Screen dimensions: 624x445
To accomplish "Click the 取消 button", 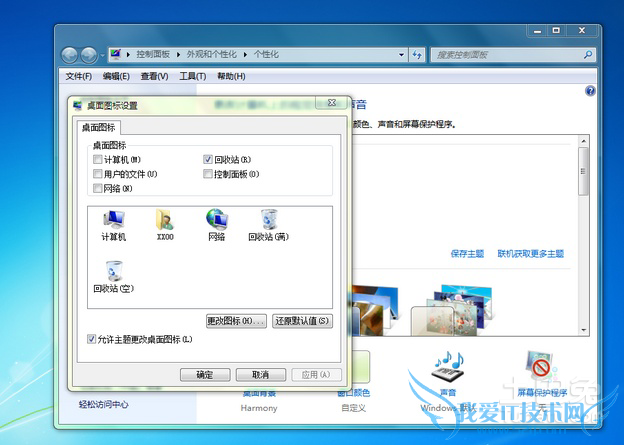I will pos(261,375).
